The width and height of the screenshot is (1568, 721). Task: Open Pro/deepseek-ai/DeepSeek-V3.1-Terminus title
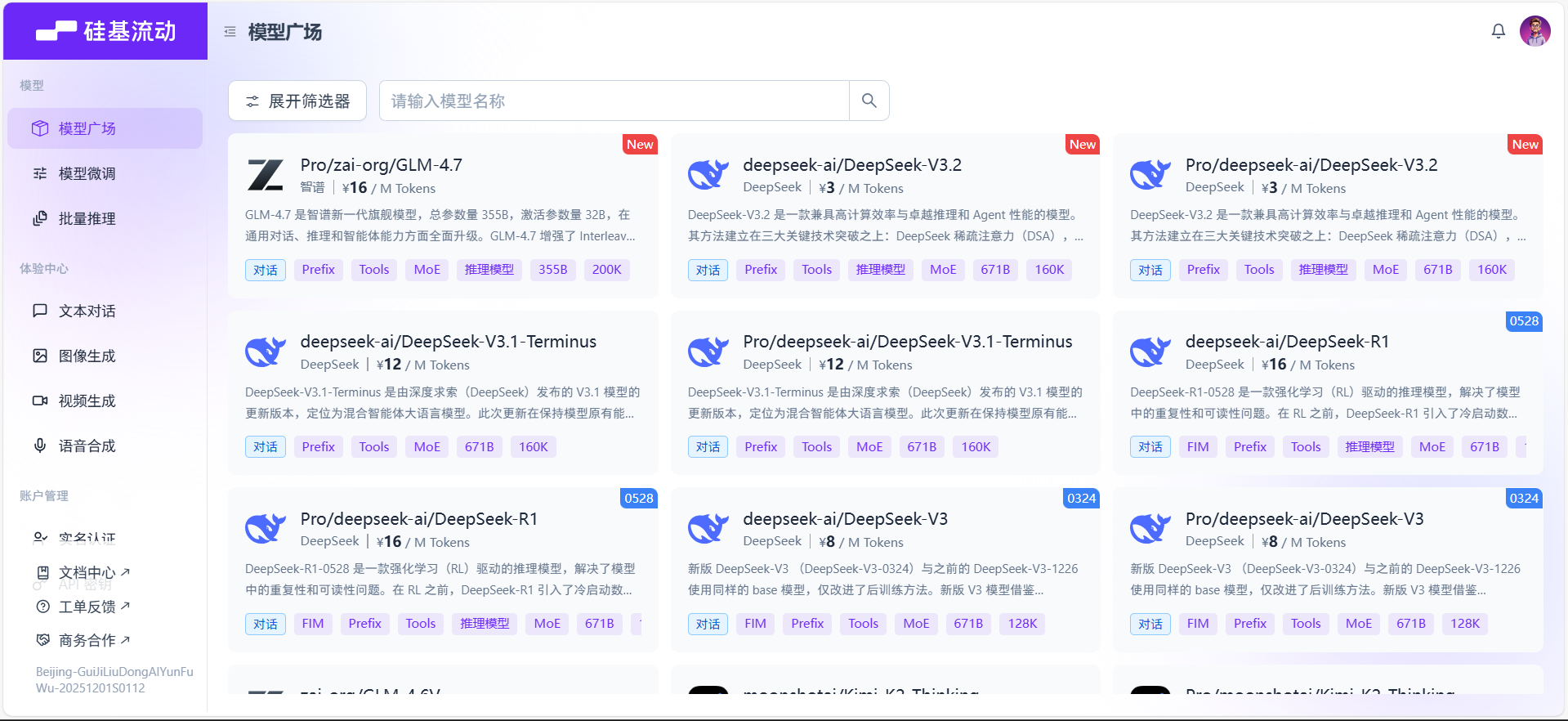(908, 342)
